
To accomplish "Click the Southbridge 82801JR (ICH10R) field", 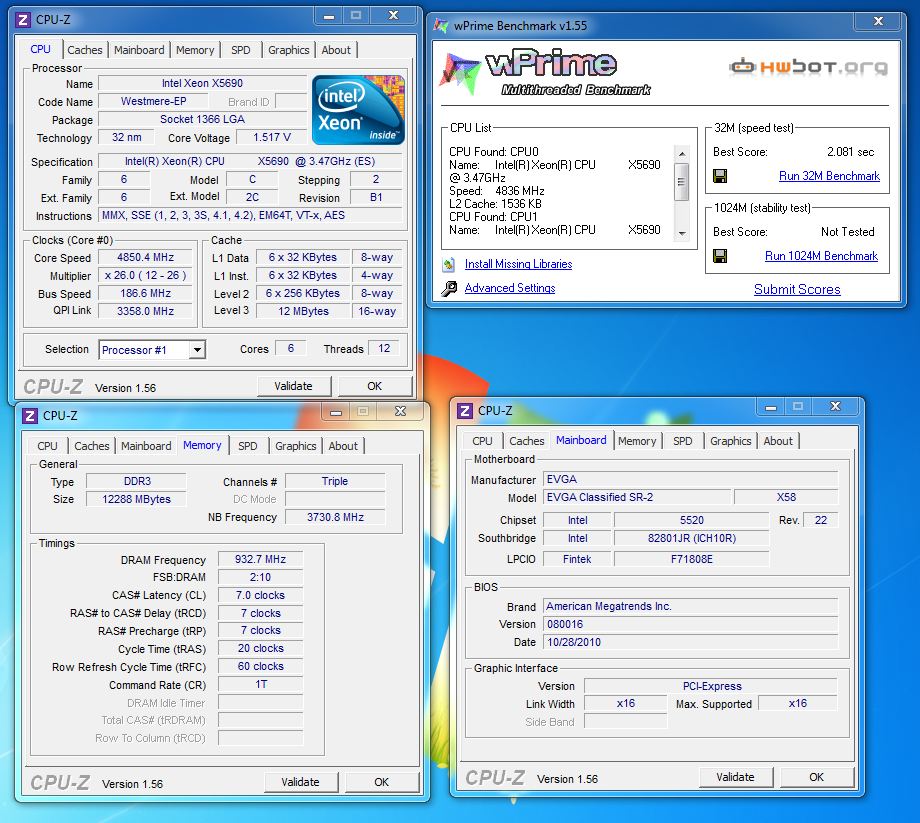I will pos(692,538).
